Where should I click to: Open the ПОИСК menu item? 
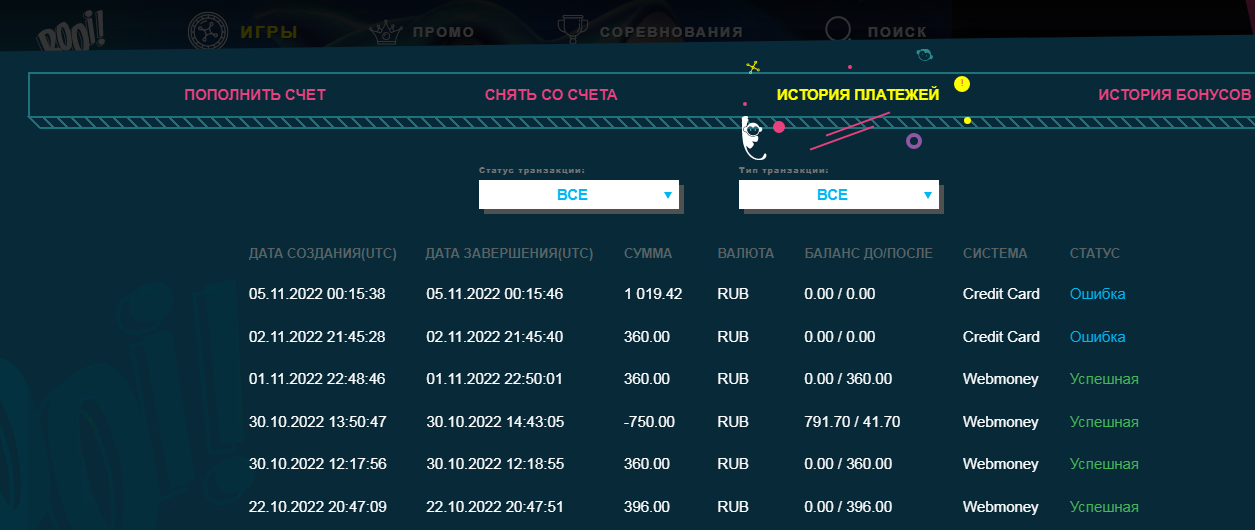(x=897, y=32)
